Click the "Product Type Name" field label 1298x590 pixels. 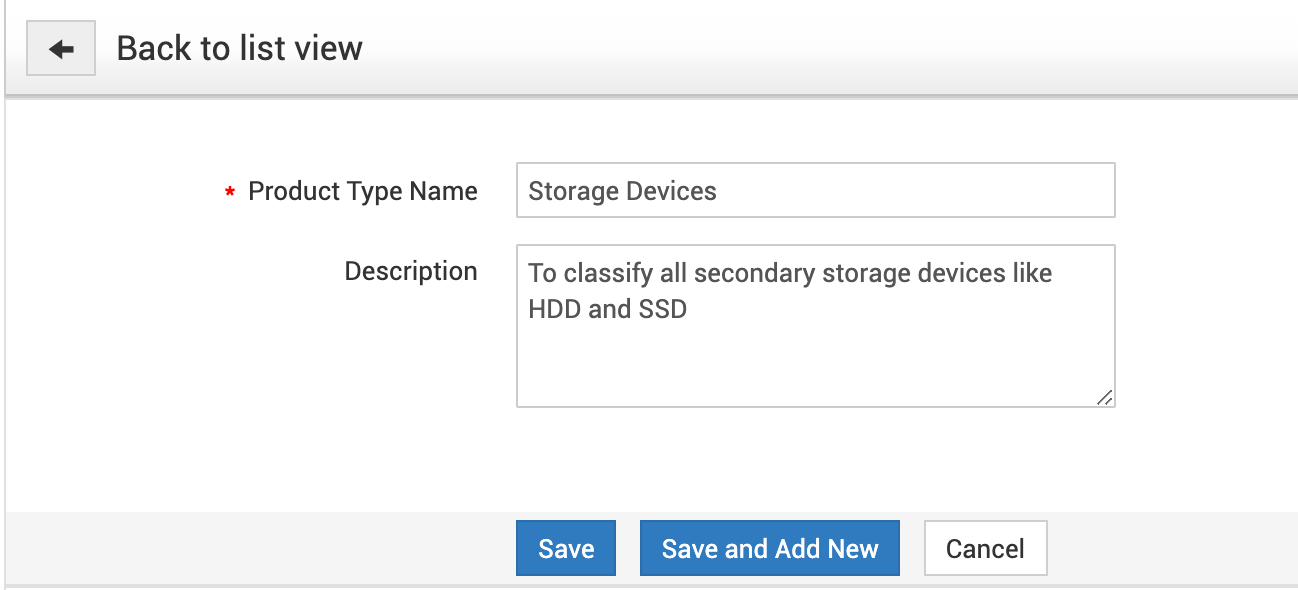pyautogui.click(x=362, y=191)
